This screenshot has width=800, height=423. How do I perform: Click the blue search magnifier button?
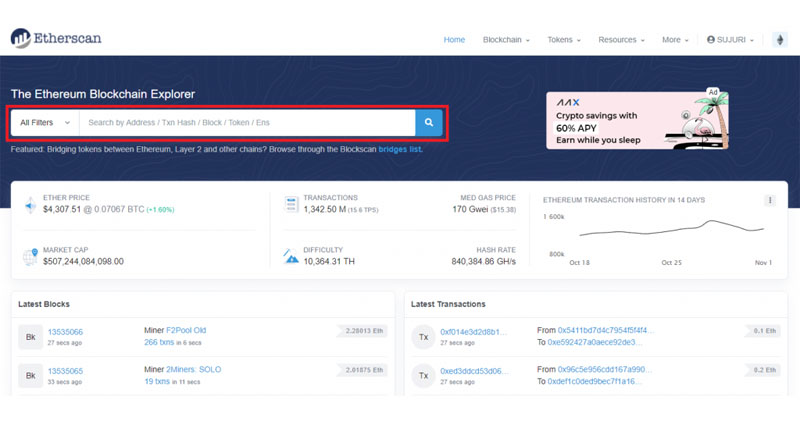point(429,122)
